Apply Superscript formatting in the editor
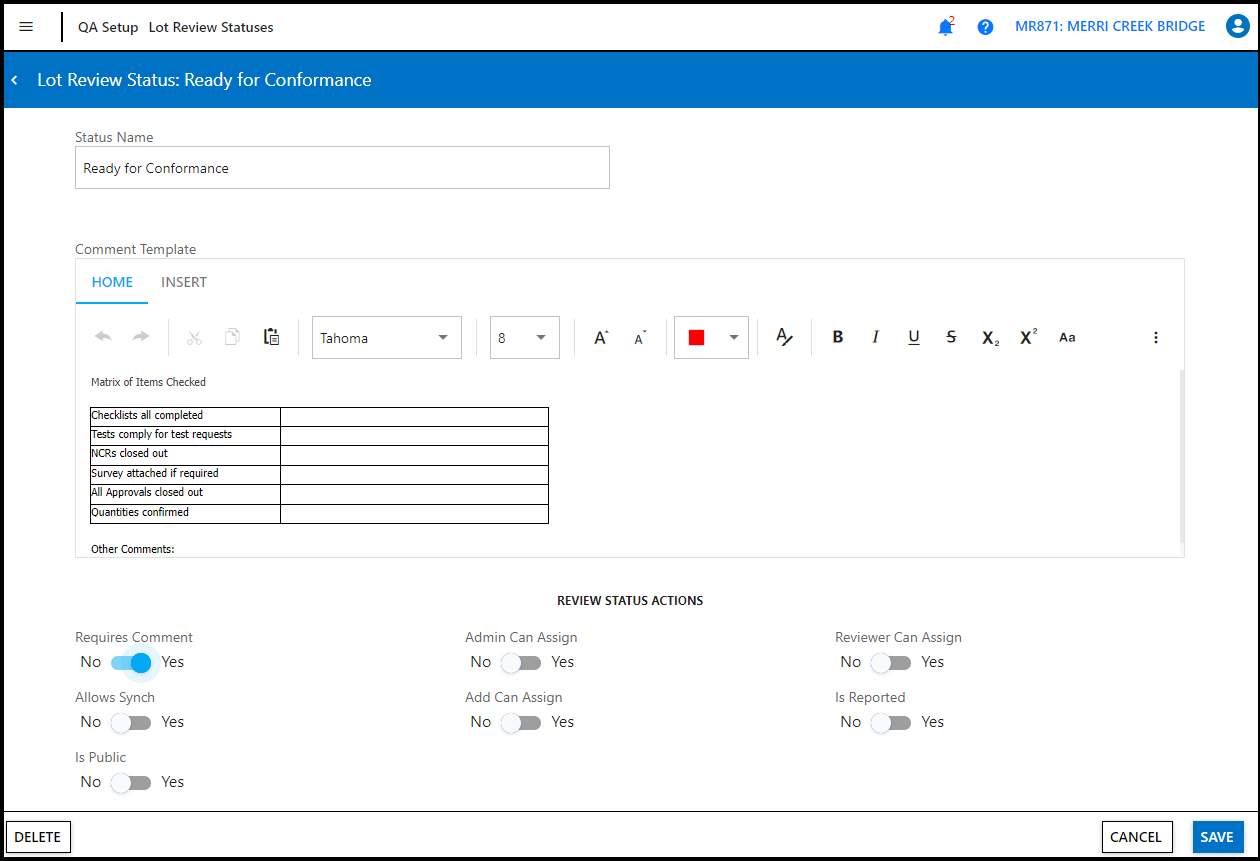The width and height of the screenshot is (1260, 861). (x=1027, y=337)
